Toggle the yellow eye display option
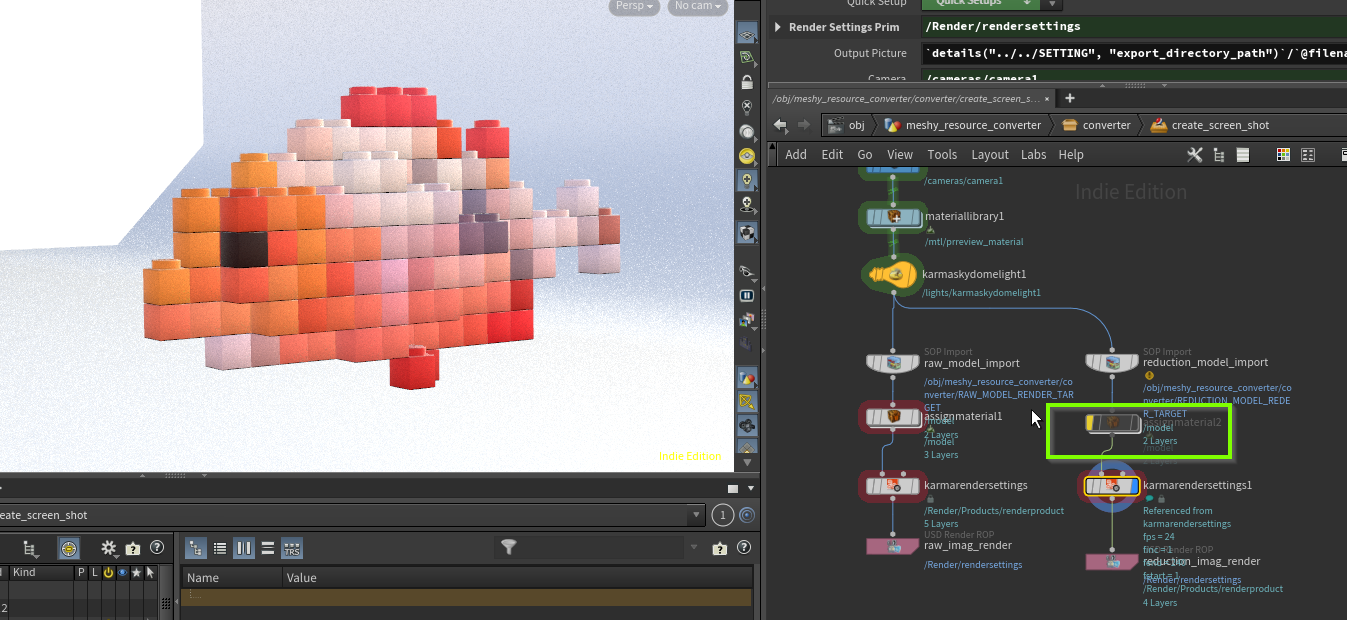 pyautogui.click(x=747, y=156)
